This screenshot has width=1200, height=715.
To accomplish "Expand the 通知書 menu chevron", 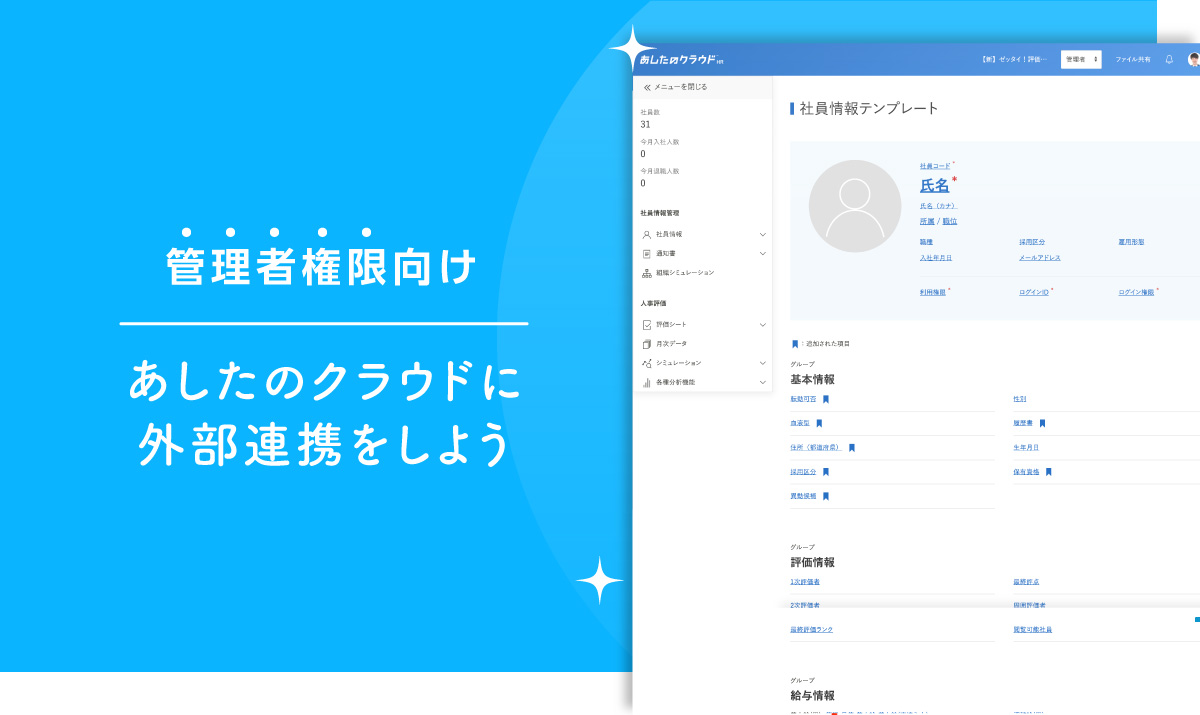I will tap(762, 254).
